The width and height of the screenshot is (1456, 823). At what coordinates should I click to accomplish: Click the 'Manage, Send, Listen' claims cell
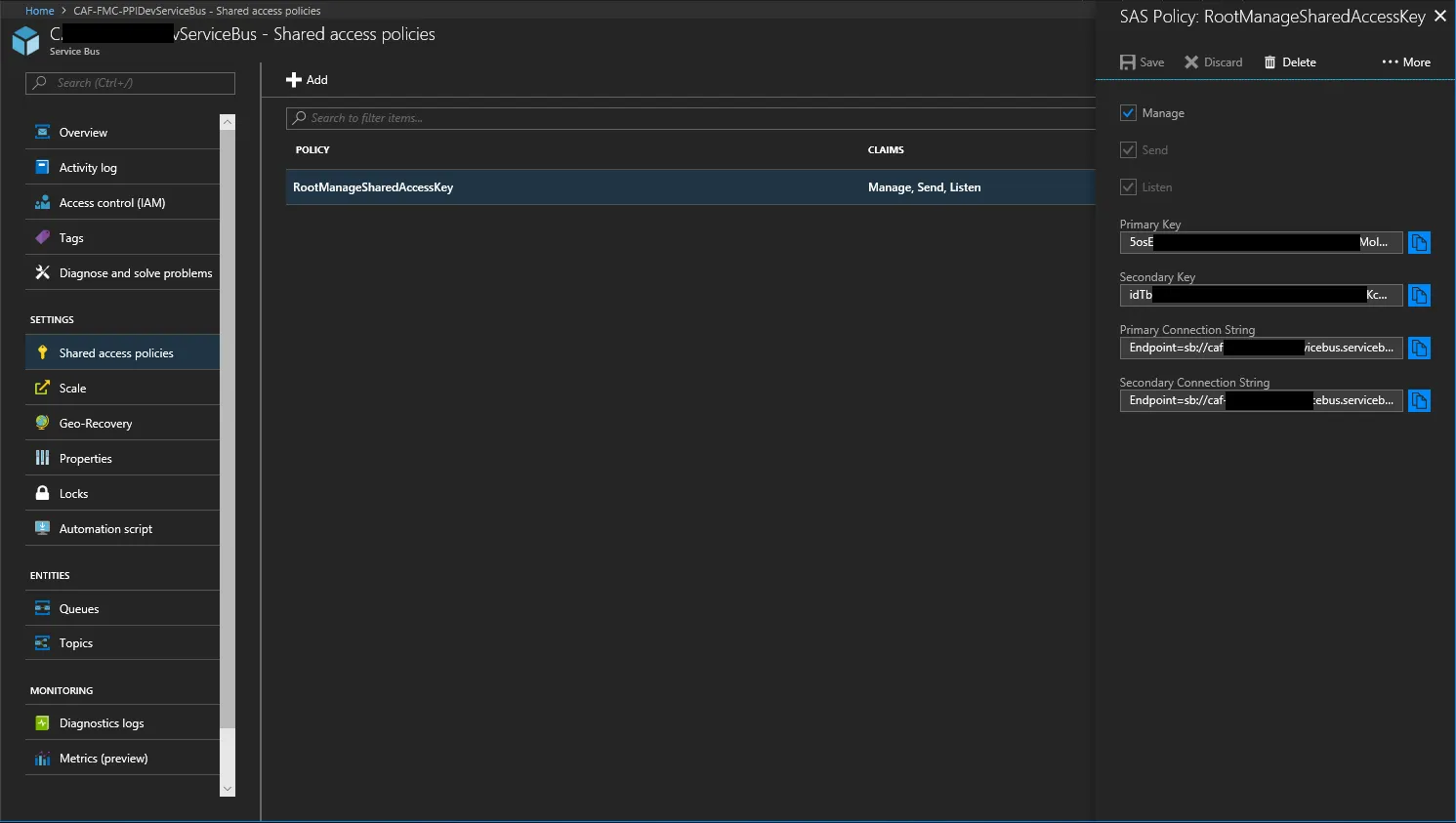pyautogui.click(x=925, y=187)
